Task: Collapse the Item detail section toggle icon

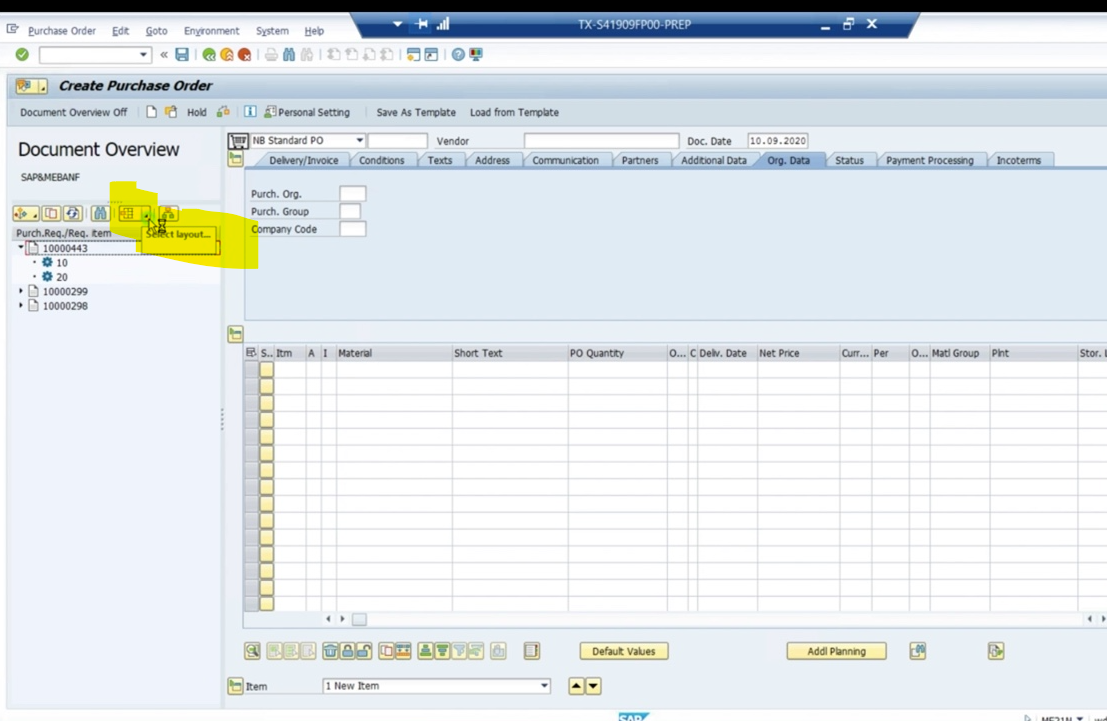Action: click(235, 686)
